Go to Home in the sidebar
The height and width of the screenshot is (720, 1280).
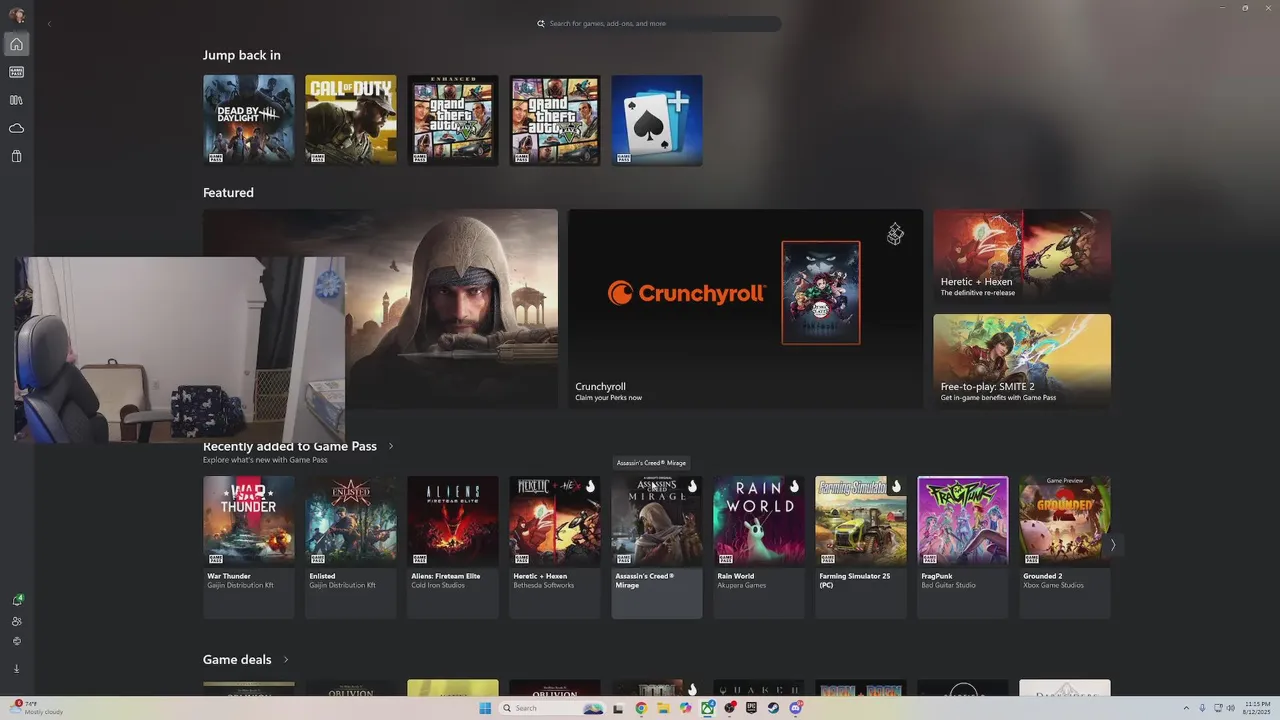pos(16,44)
